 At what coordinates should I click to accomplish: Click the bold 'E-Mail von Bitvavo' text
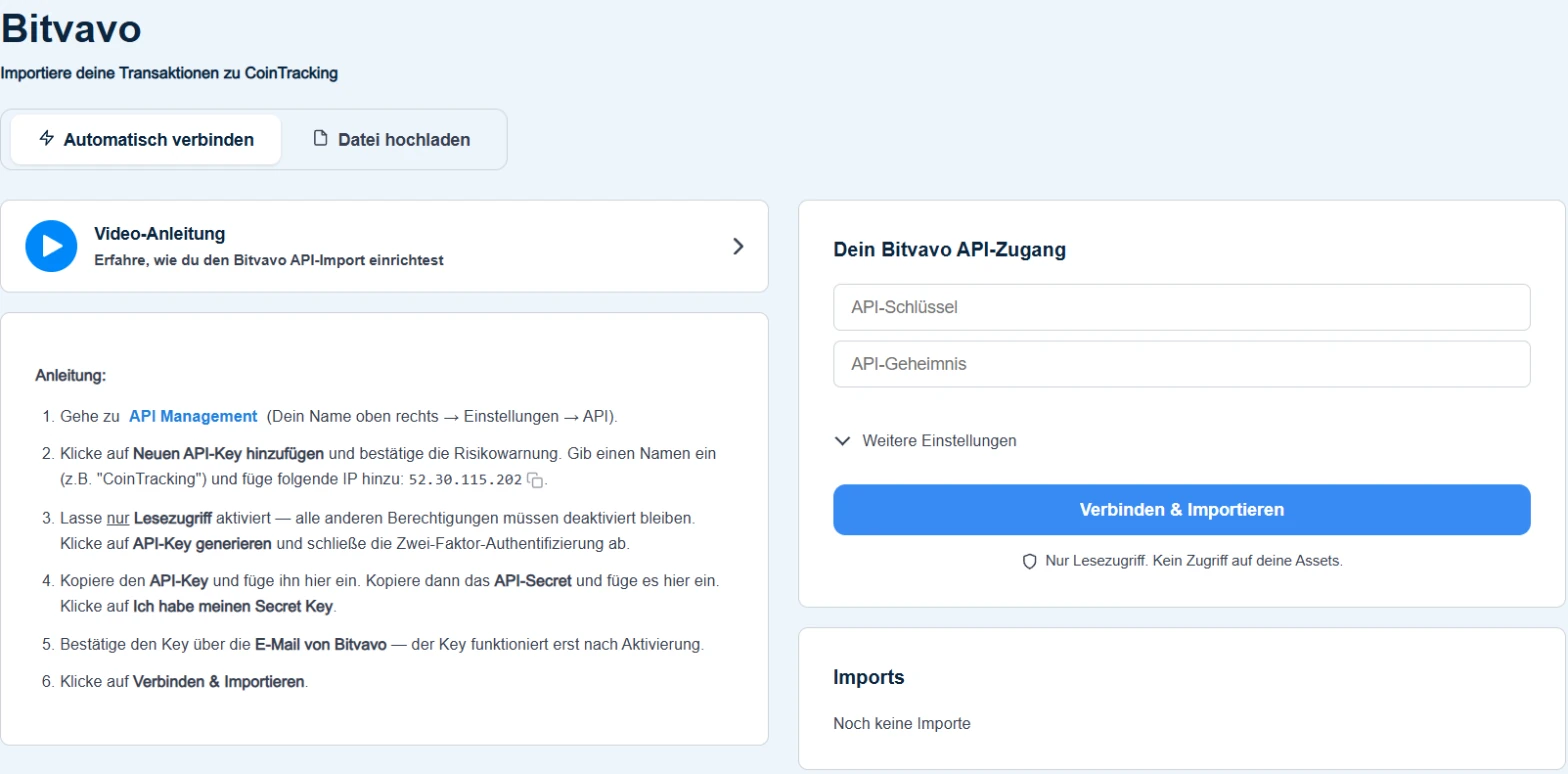click(321, 644)
